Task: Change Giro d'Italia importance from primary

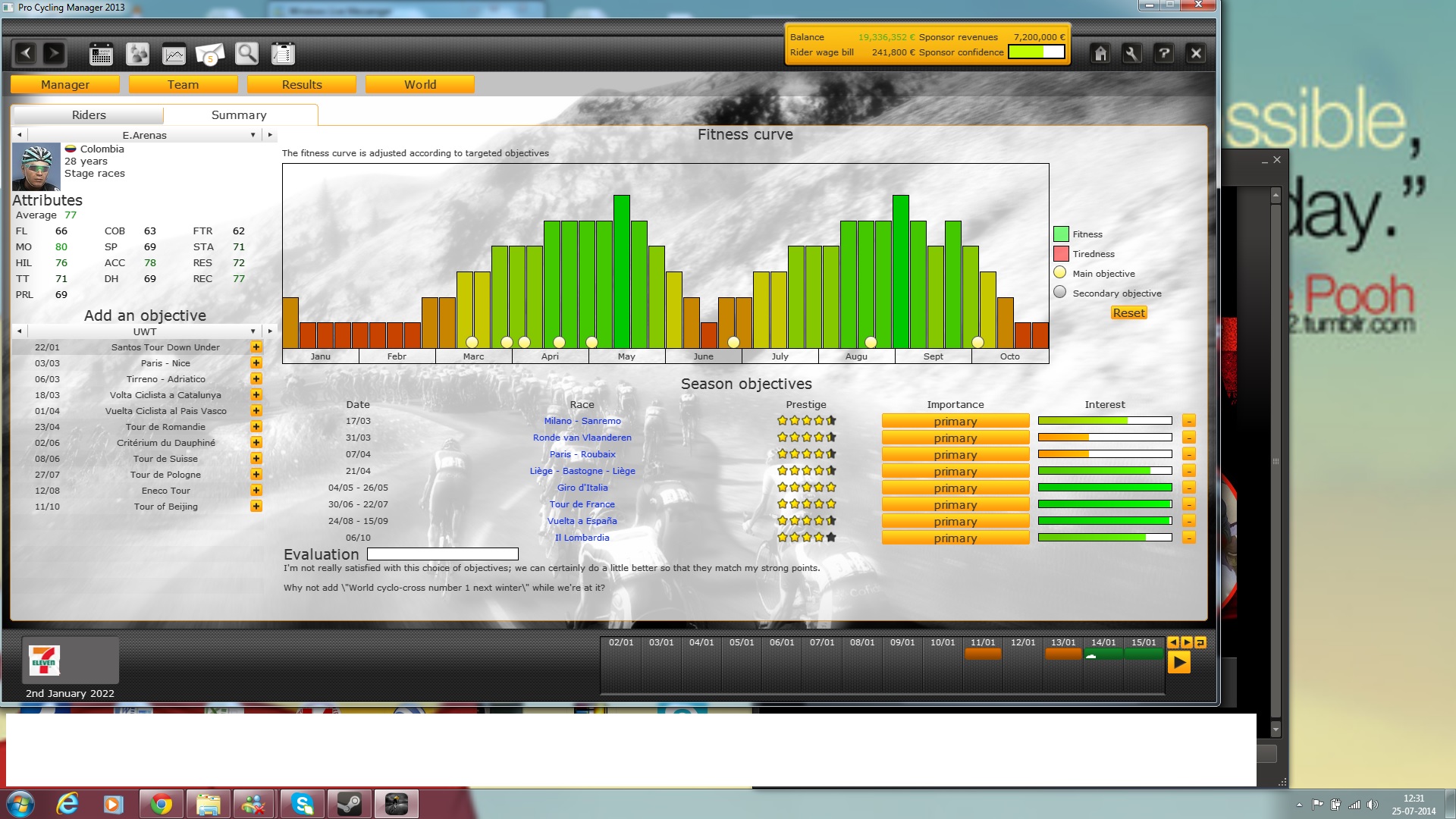Action: click(x=955, y=488)
